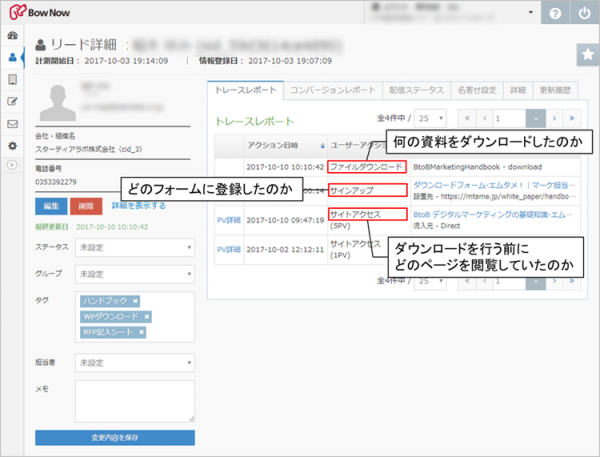The height and width of the screenshot is (457, 600).
Task: Open the settings gear icon in sidebar
Action: pyautogui.click(x=12, y=145)
